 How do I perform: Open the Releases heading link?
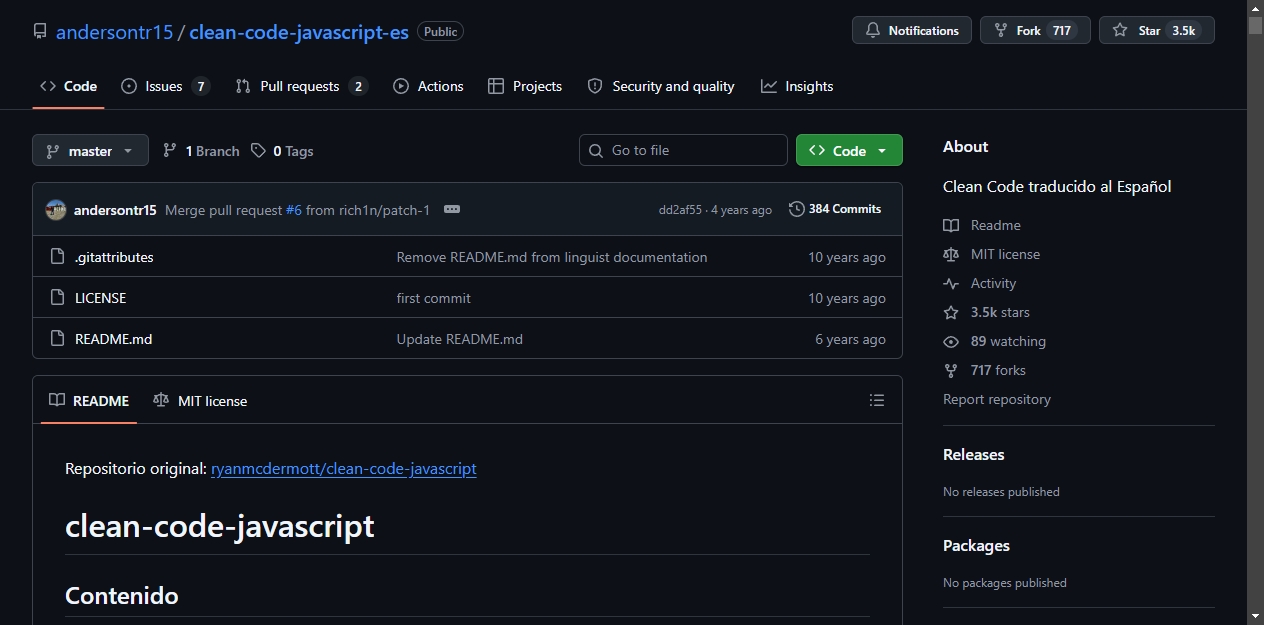(973, 454)
